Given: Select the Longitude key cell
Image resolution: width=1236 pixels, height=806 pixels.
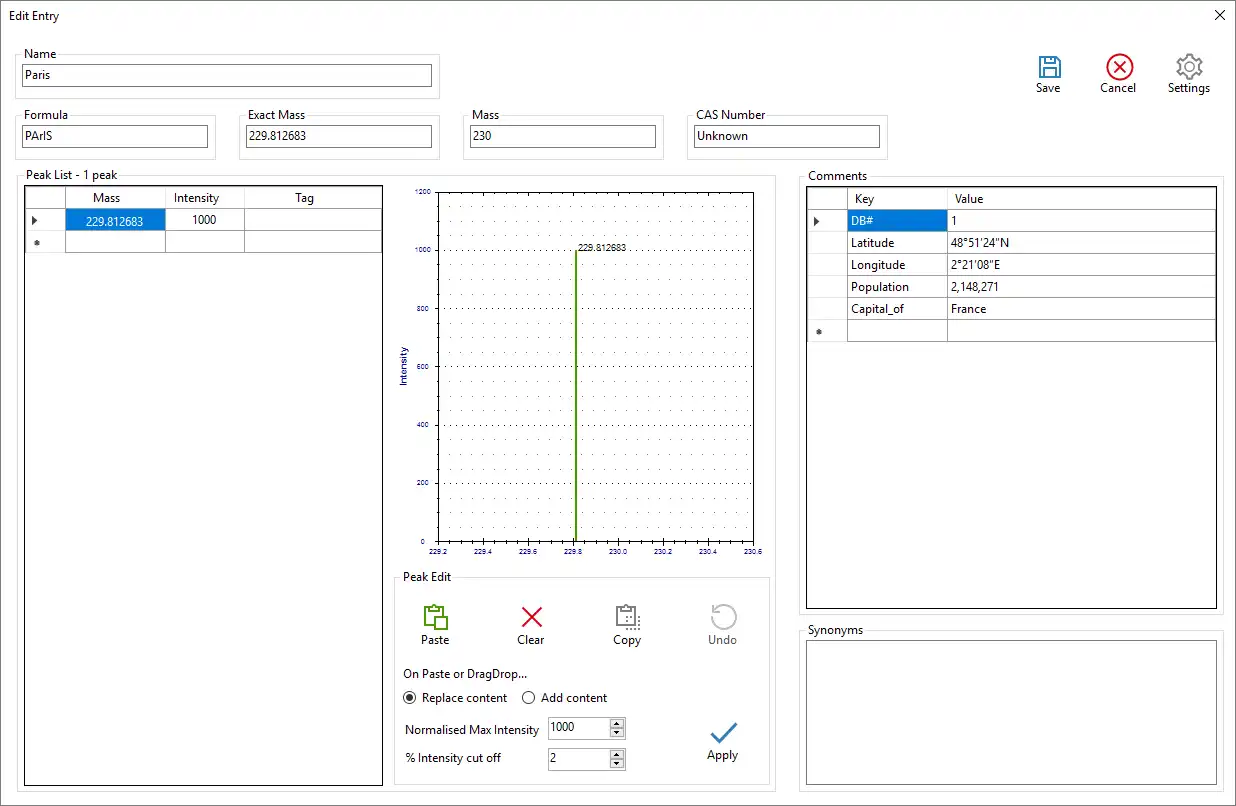Looking at the screenshot, I should tap(897, 265).
